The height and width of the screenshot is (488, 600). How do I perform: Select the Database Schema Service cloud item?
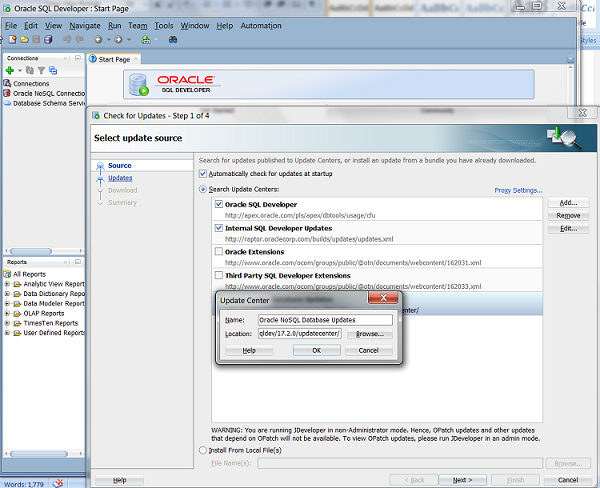[x=44, y=103]
